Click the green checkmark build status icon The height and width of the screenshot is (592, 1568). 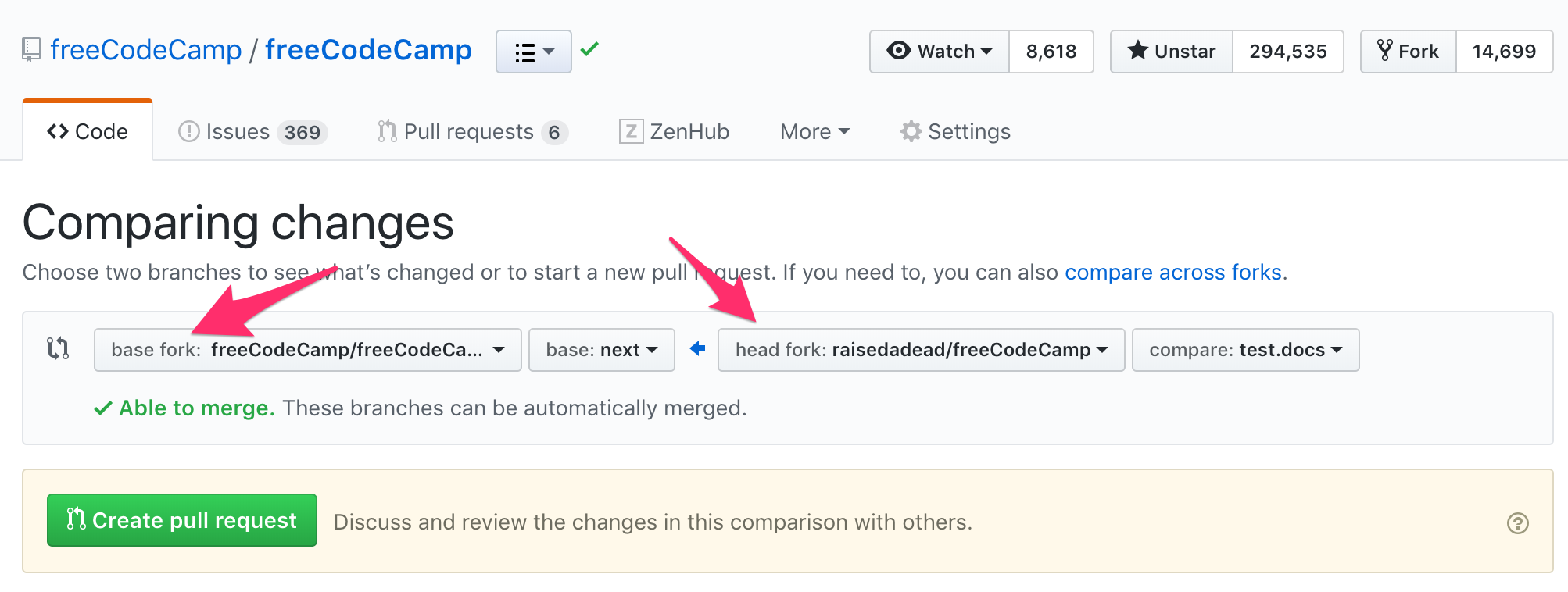point(590,49)
